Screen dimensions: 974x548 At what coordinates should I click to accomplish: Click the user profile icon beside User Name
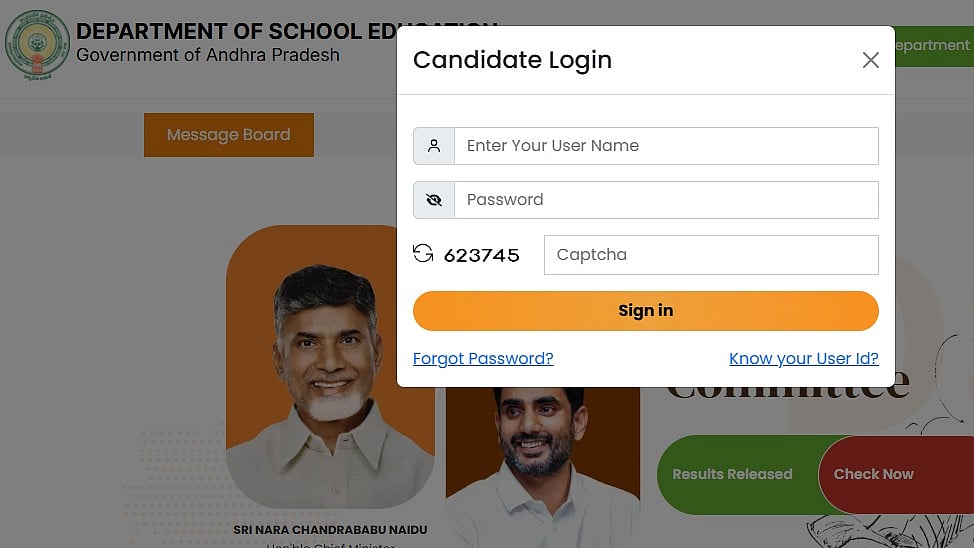coord(434,146)
